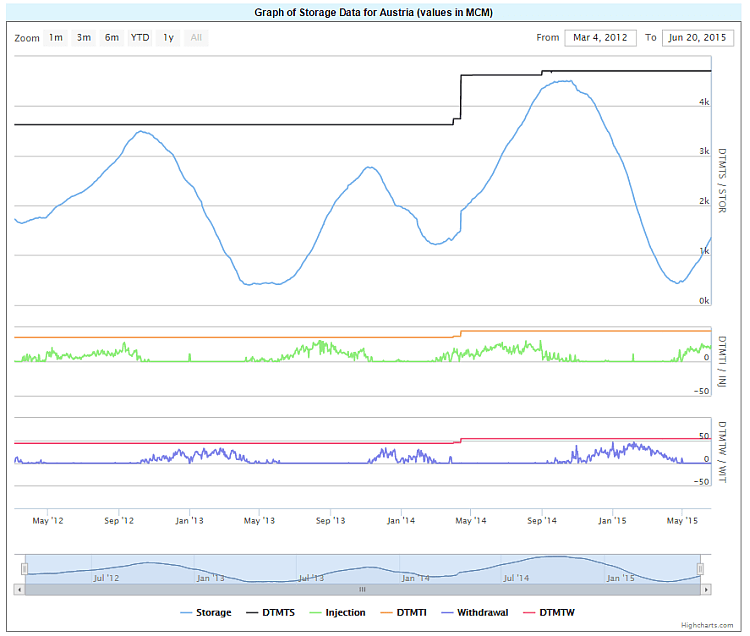Click the navigator horizontal scrollbar thumb
Viewport: 750px width, 636px height.
[363, 590]
